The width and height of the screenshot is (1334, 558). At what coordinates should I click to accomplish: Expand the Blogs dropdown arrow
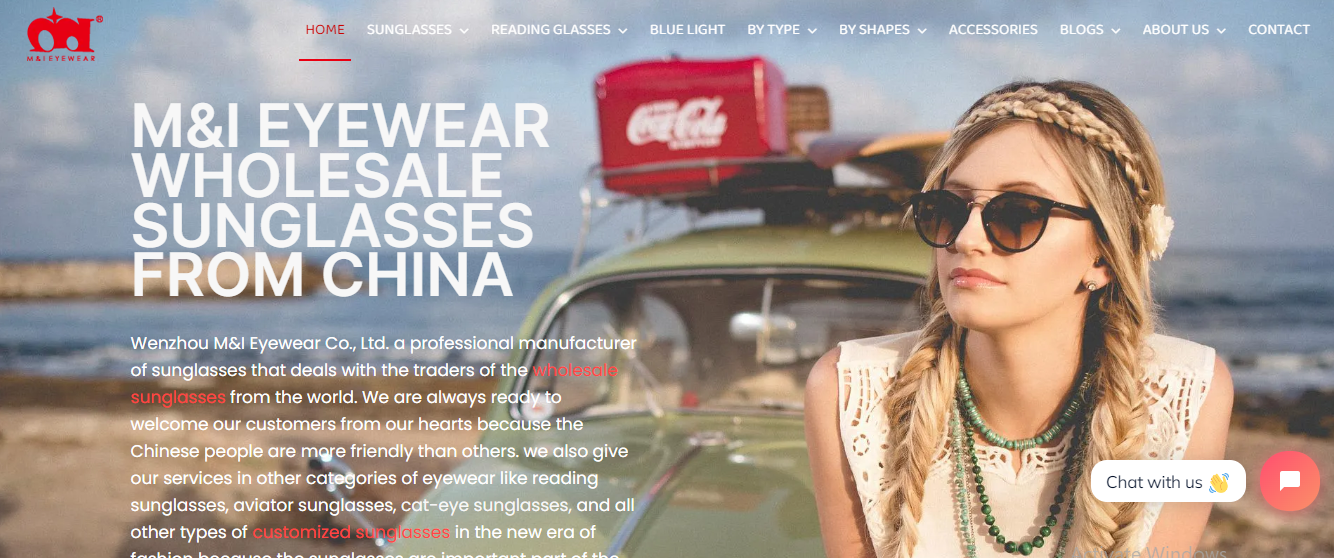click(x=1115, y=31)
